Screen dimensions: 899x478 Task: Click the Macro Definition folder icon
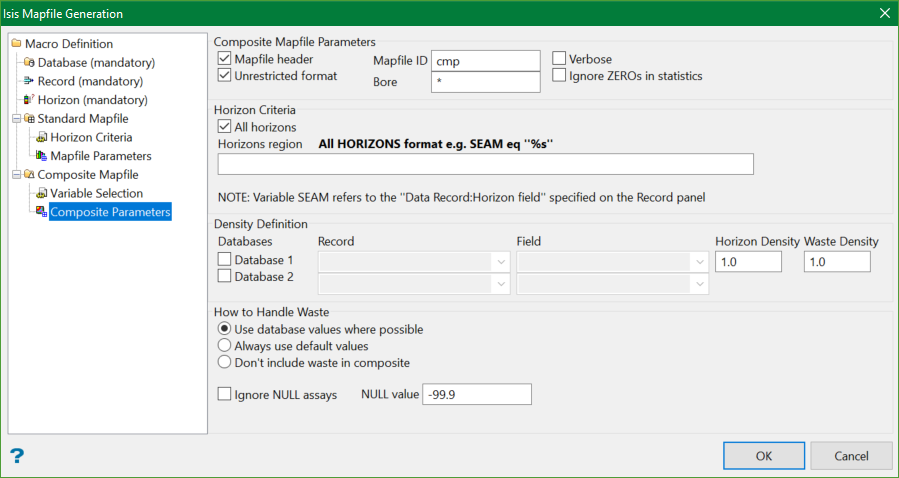coord(16,44)
